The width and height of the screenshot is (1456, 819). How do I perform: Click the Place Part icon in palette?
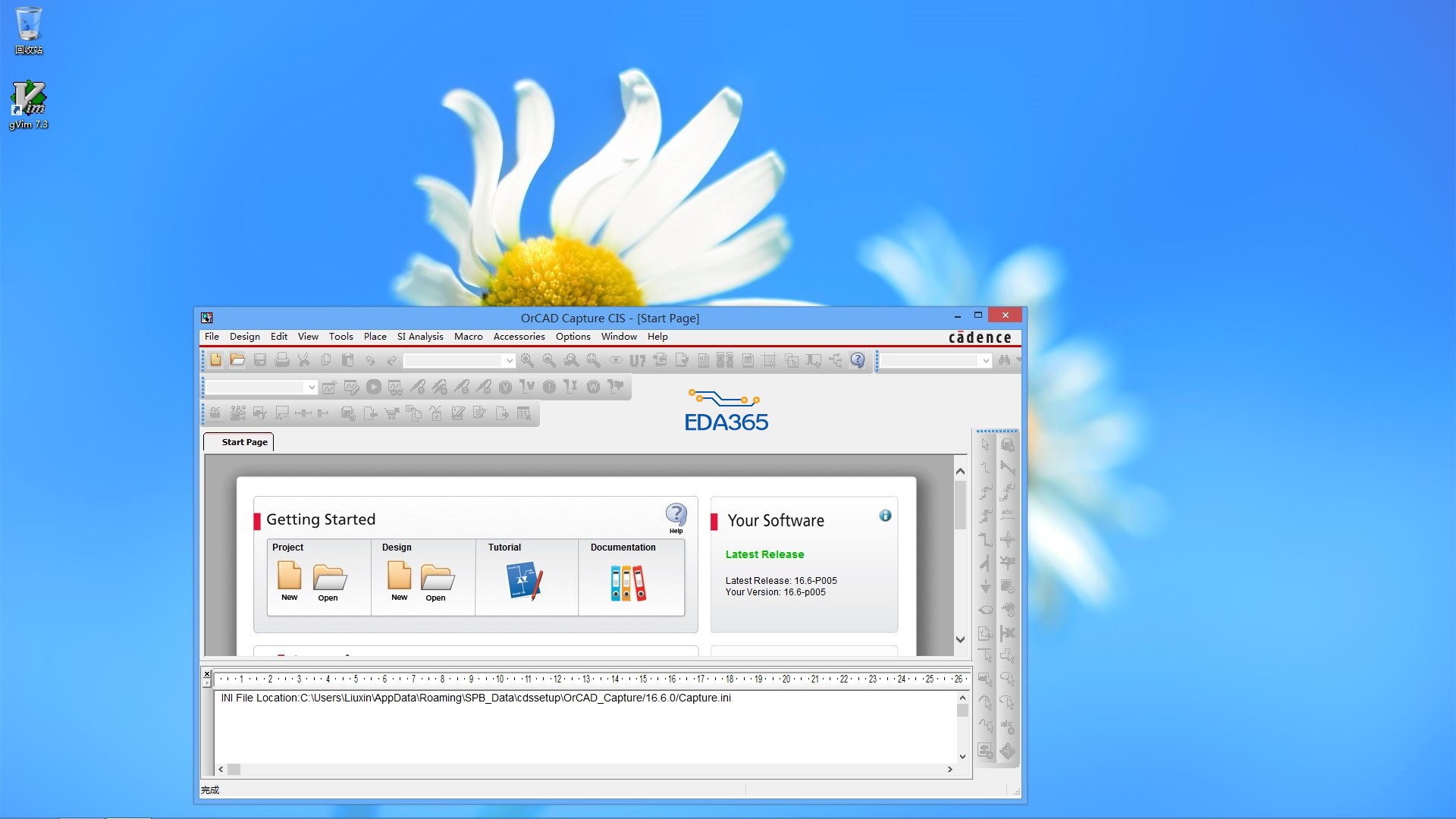coord(1008,445)
